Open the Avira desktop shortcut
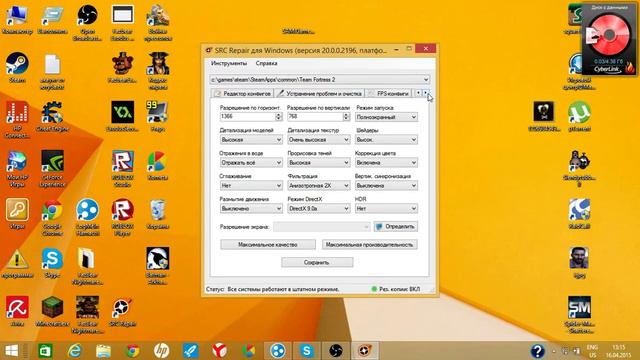Screen dimensions: 640x360 point(17,311)
